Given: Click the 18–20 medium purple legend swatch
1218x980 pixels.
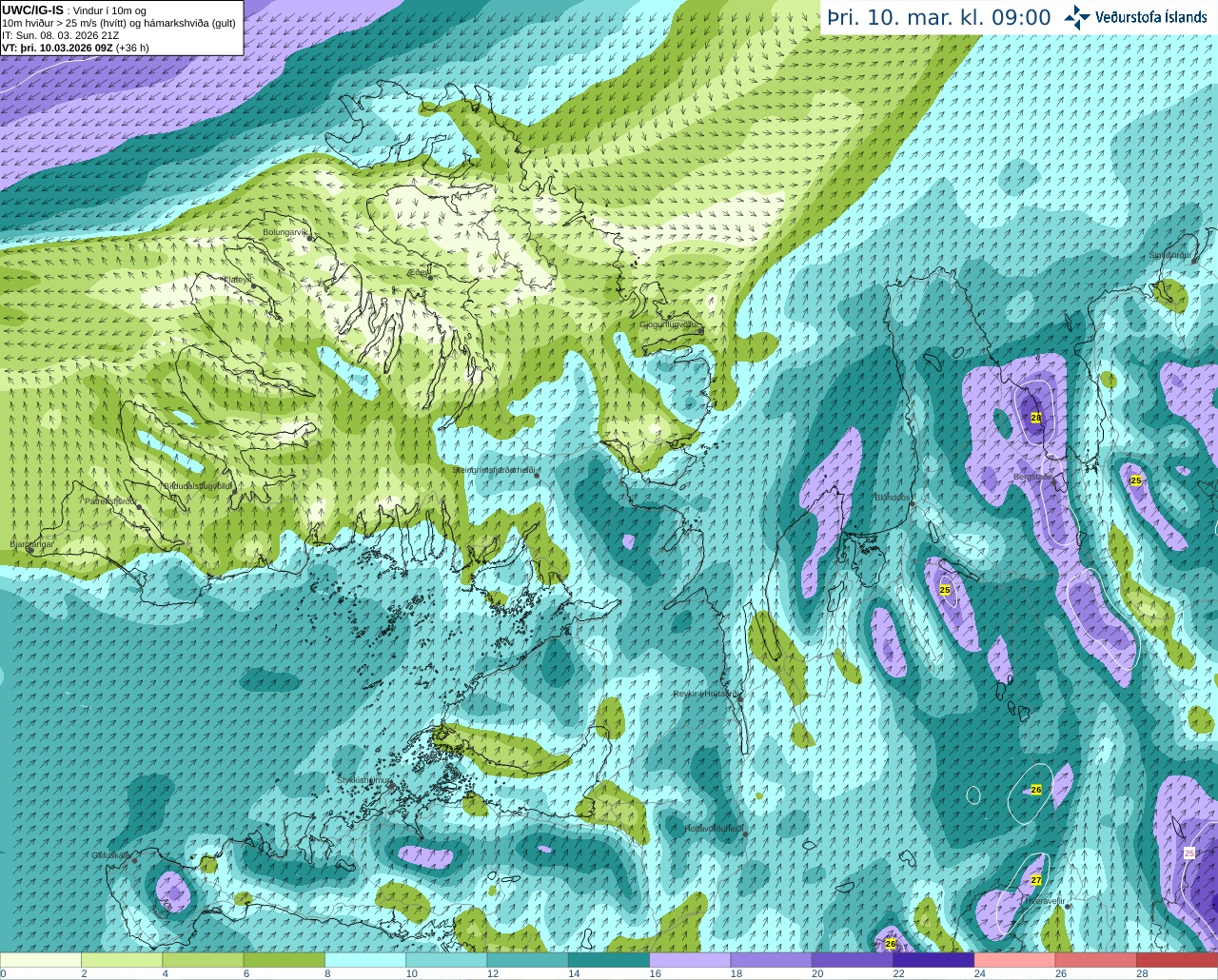Looking at the screenshot, I should 771,959.
